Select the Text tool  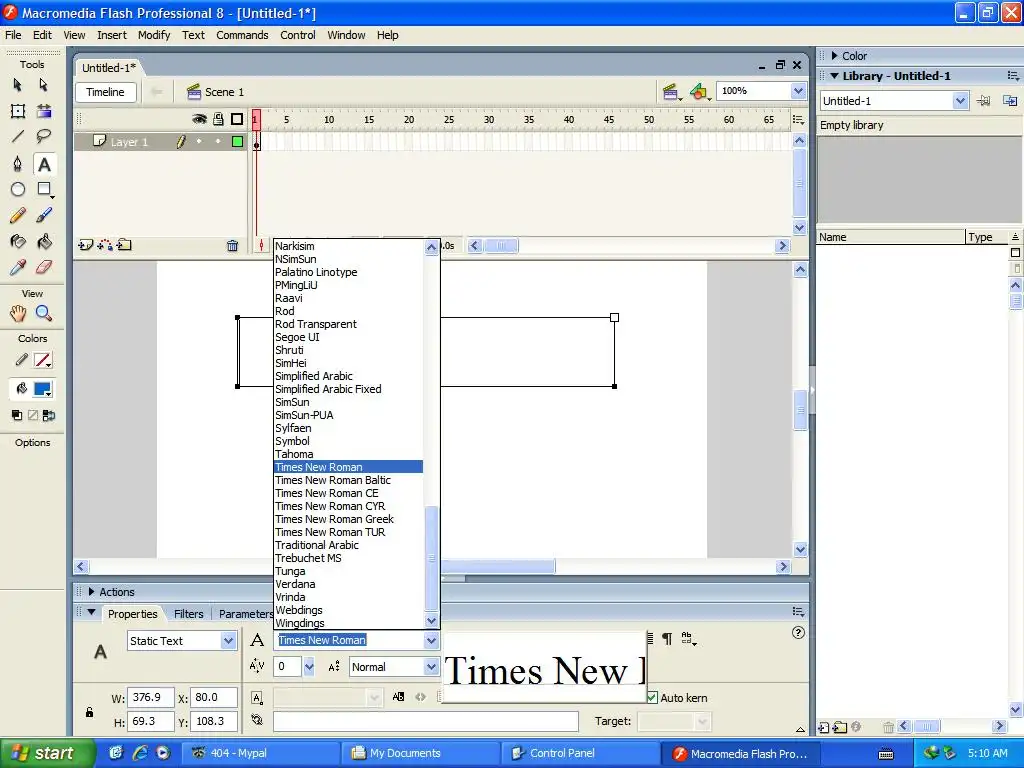[44, 164]
